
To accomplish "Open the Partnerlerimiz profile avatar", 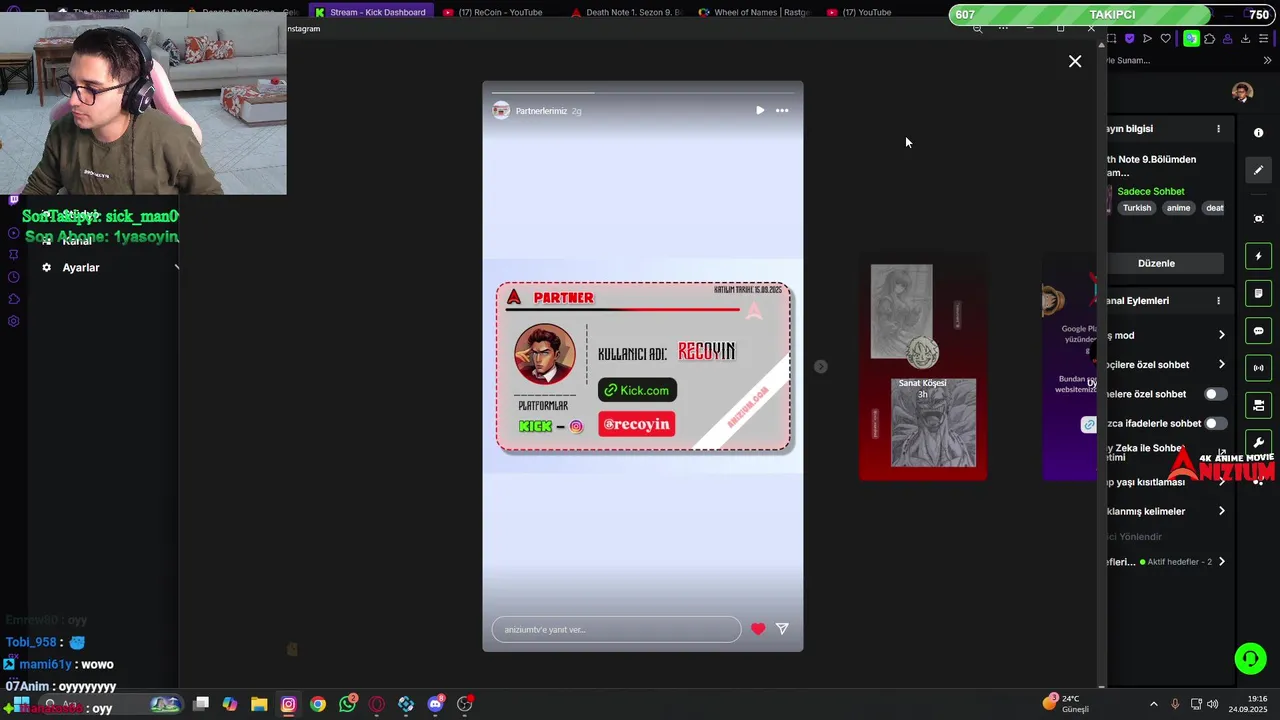I will pos(501,111).
